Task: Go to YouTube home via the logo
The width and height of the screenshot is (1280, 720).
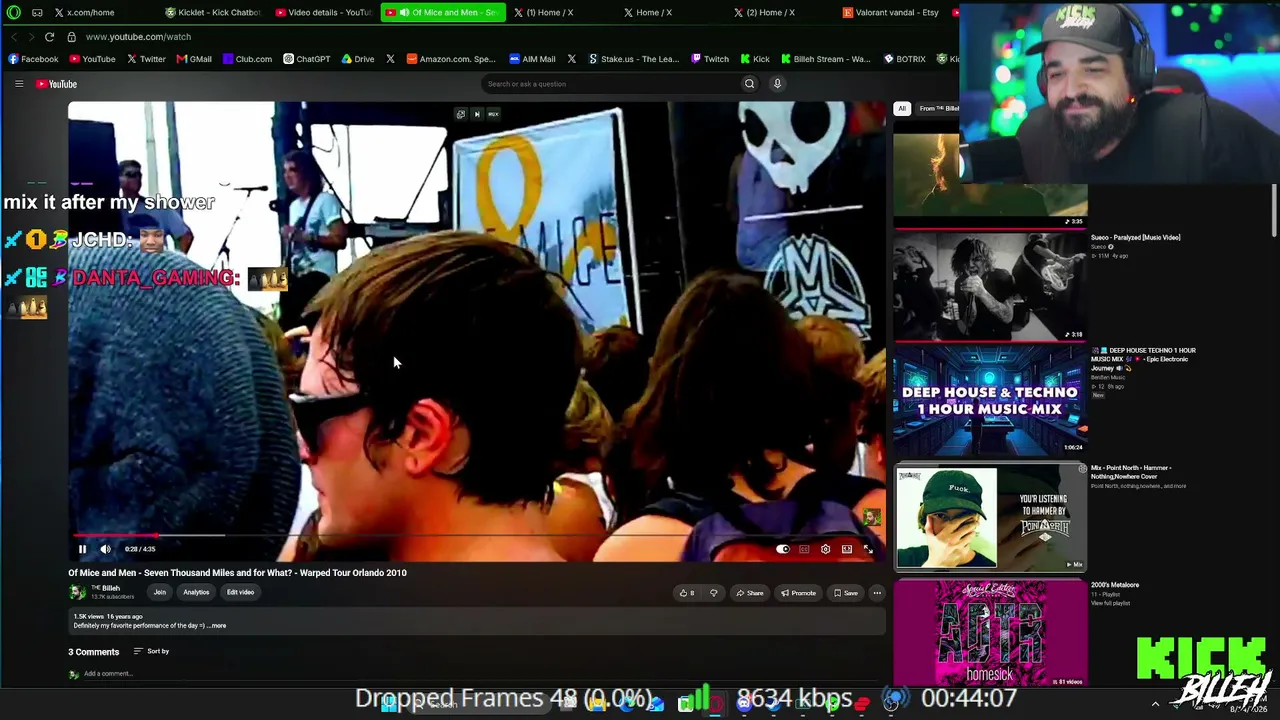Action: 56,84
